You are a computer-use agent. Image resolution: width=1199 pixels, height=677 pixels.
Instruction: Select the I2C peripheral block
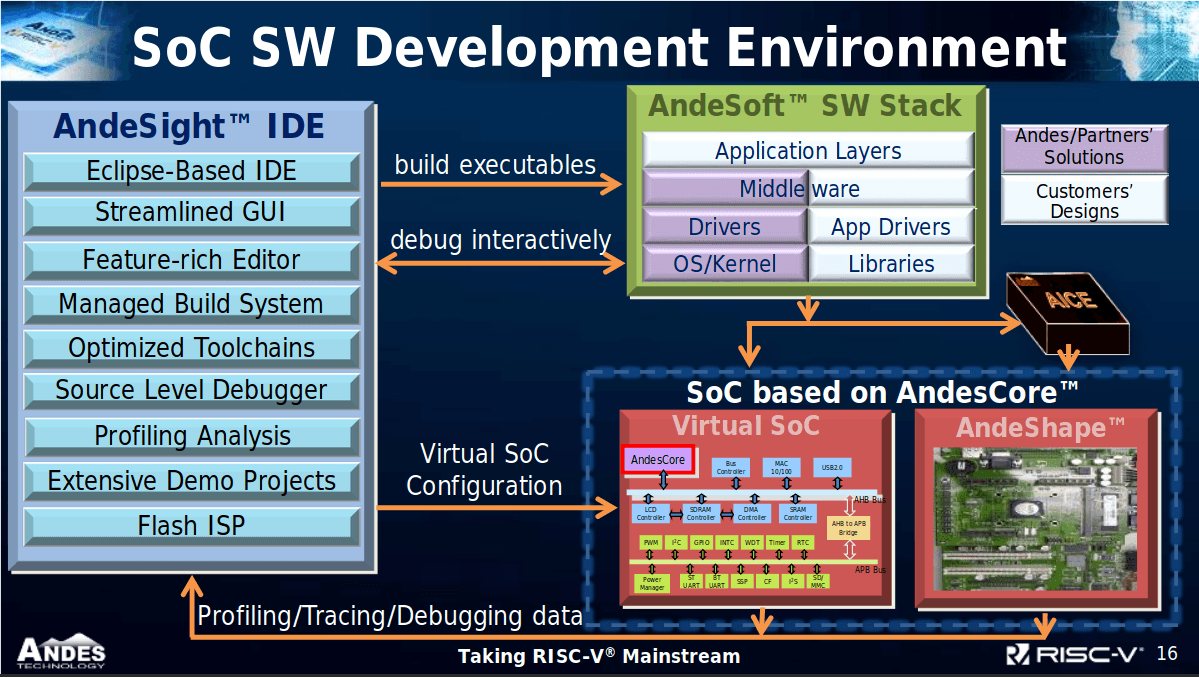click(x=676, y=542)
